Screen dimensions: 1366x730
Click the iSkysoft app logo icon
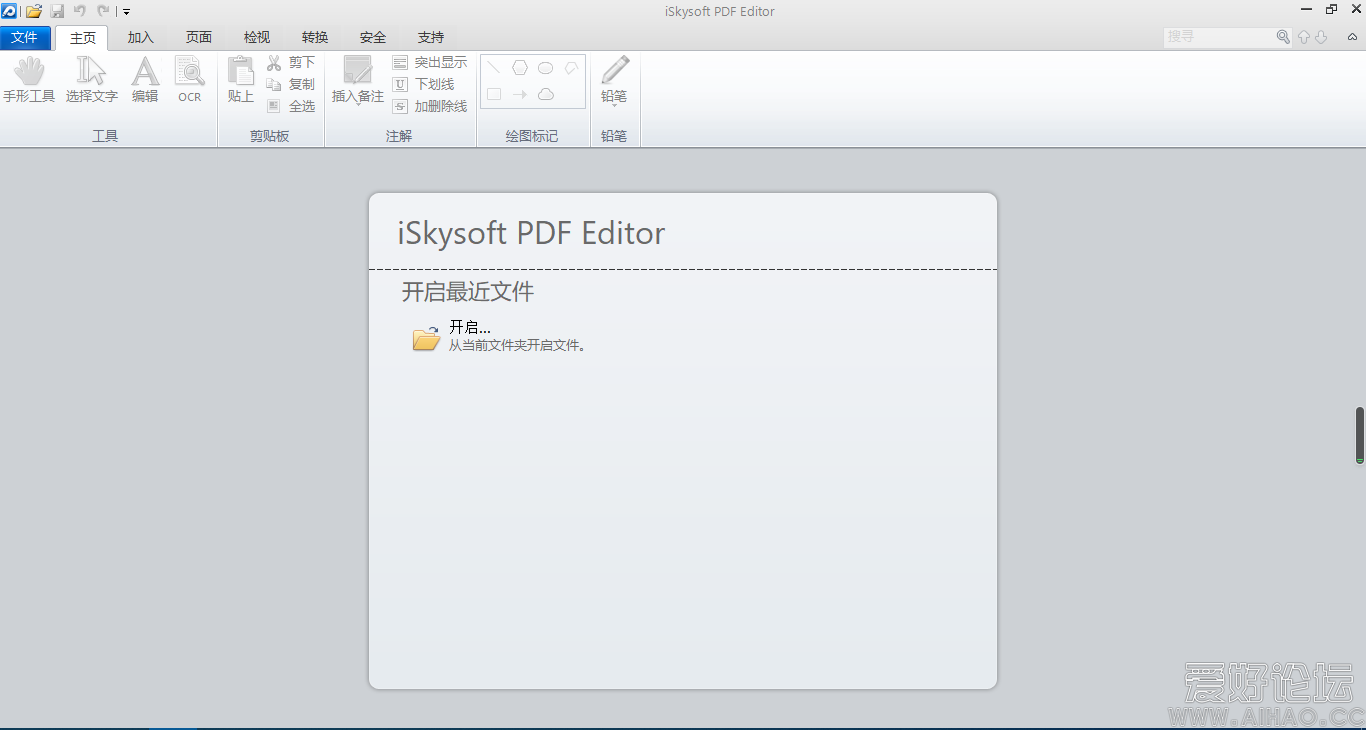tap(9, 11)
